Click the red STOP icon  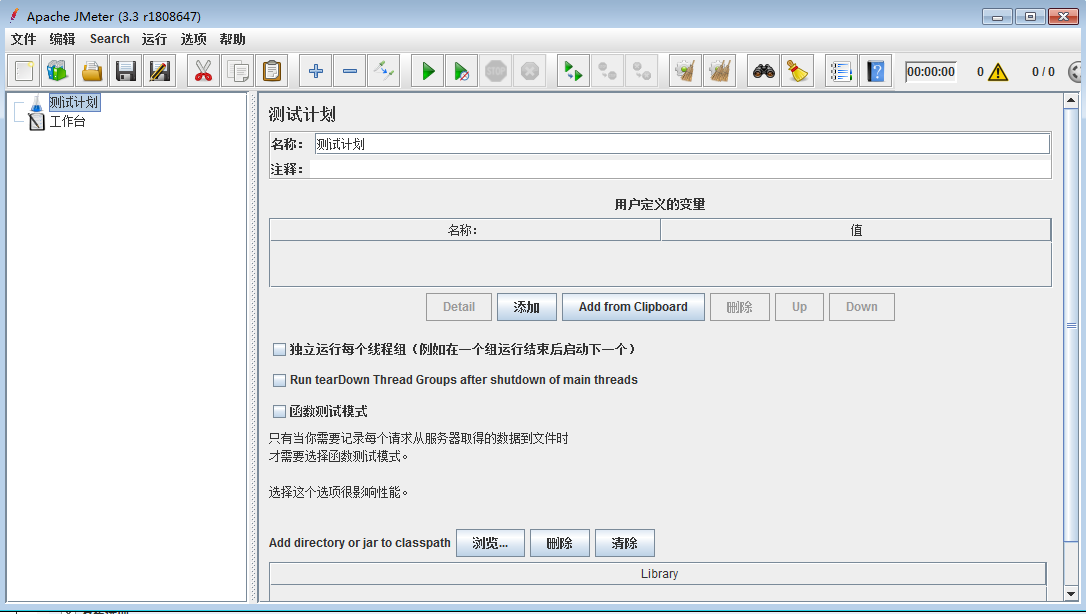tap(496, 71)
